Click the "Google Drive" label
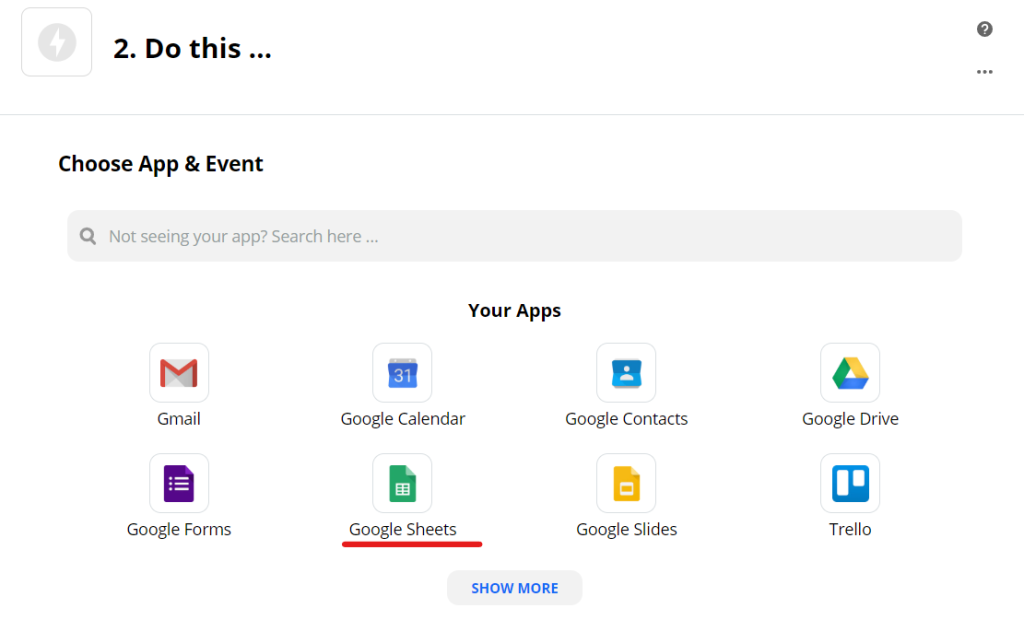The image size is (1024, 620). coord(850,419)
